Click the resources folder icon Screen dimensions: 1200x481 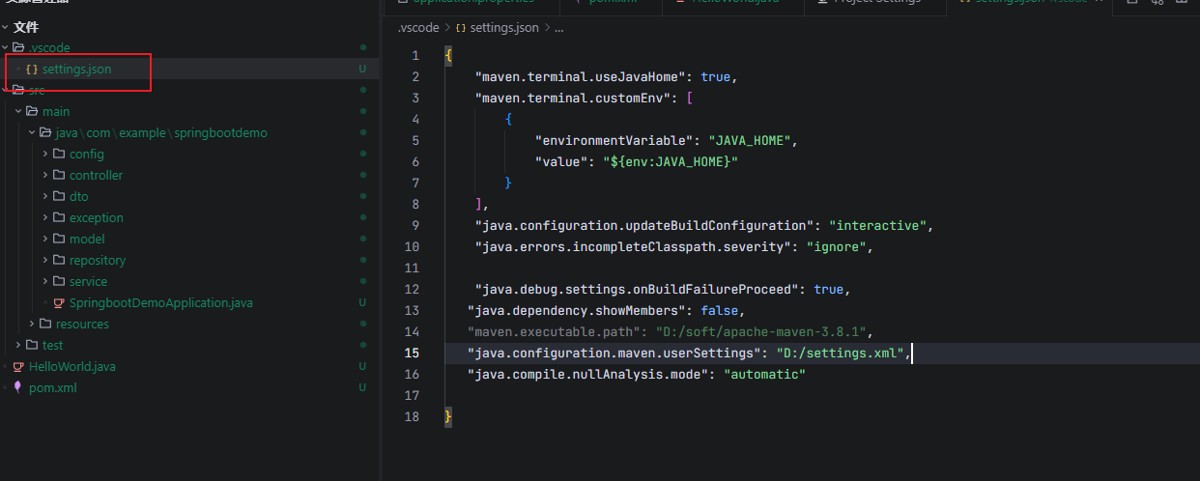(x=46, y=324)
